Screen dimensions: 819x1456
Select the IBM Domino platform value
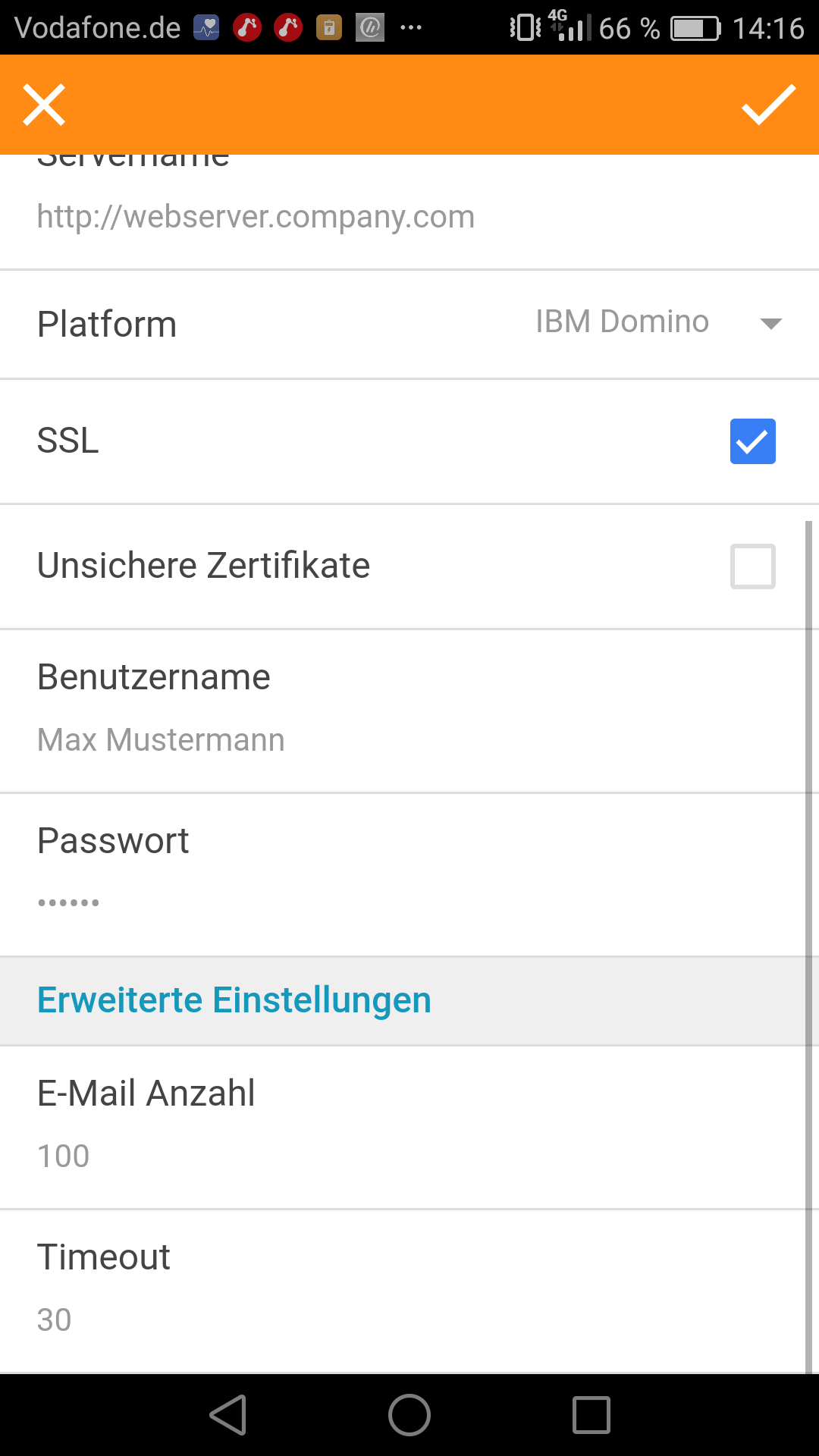(x=622, y=322)
